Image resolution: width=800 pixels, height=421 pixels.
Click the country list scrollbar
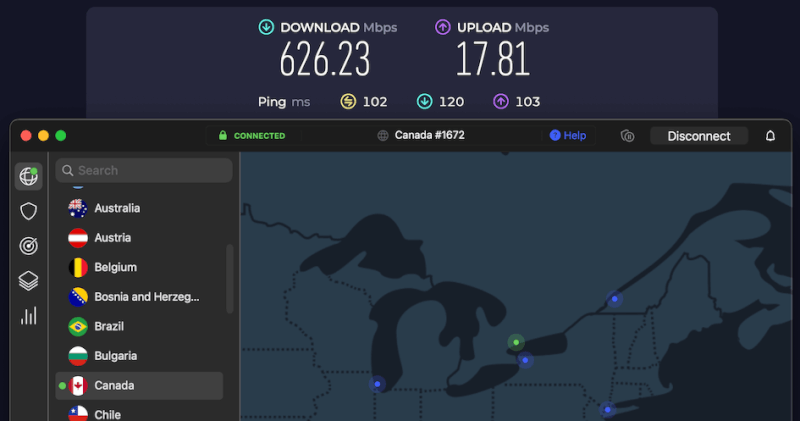(x=230, y=279)
